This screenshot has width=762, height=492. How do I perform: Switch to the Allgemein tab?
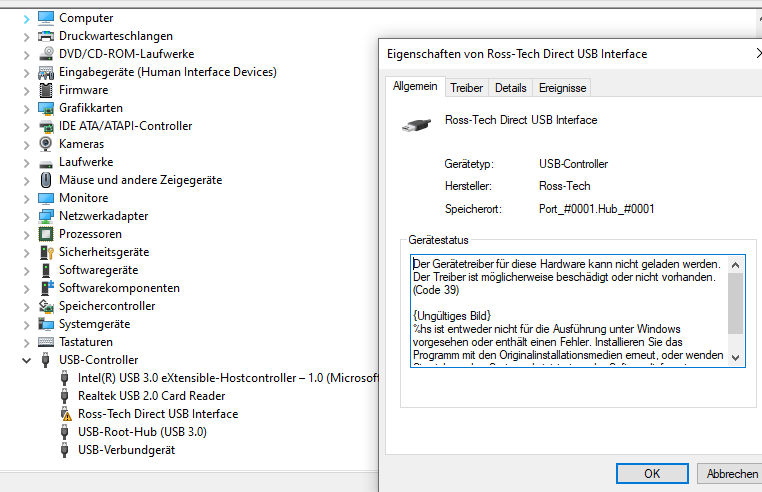(415, 87)
